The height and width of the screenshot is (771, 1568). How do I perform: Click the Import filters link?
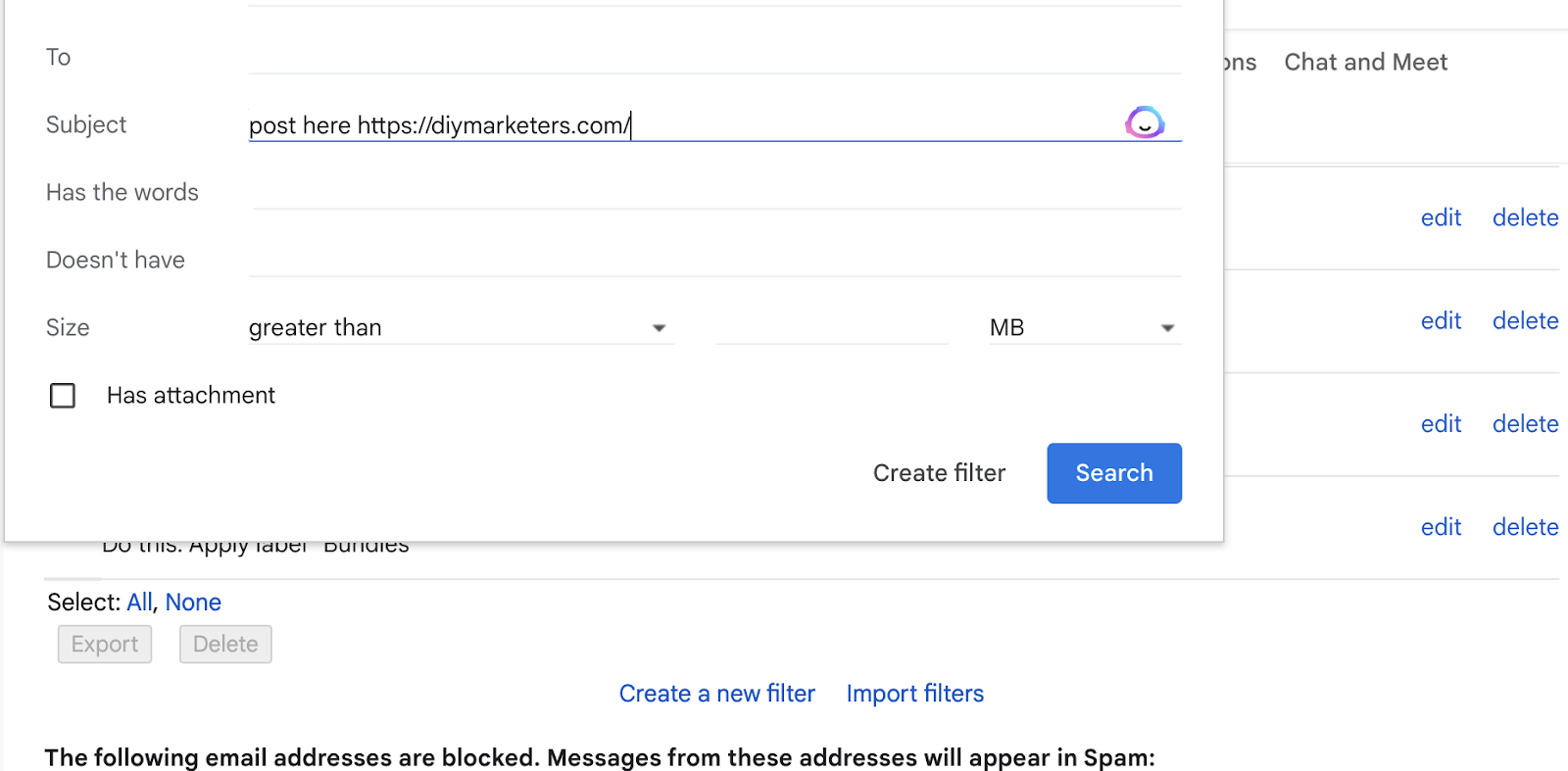point(914,694)
